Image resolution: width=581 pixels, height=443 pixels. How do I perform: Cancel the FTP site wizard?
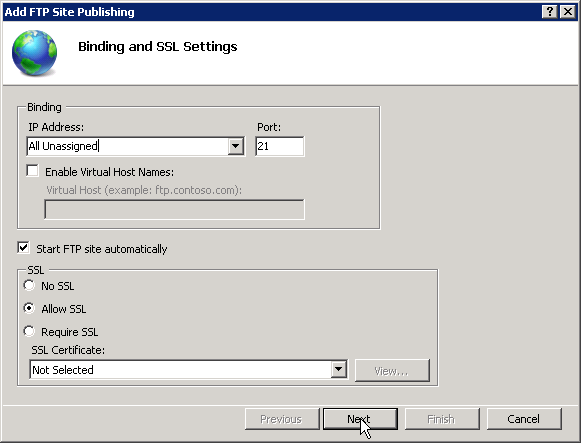pos(524,419)
